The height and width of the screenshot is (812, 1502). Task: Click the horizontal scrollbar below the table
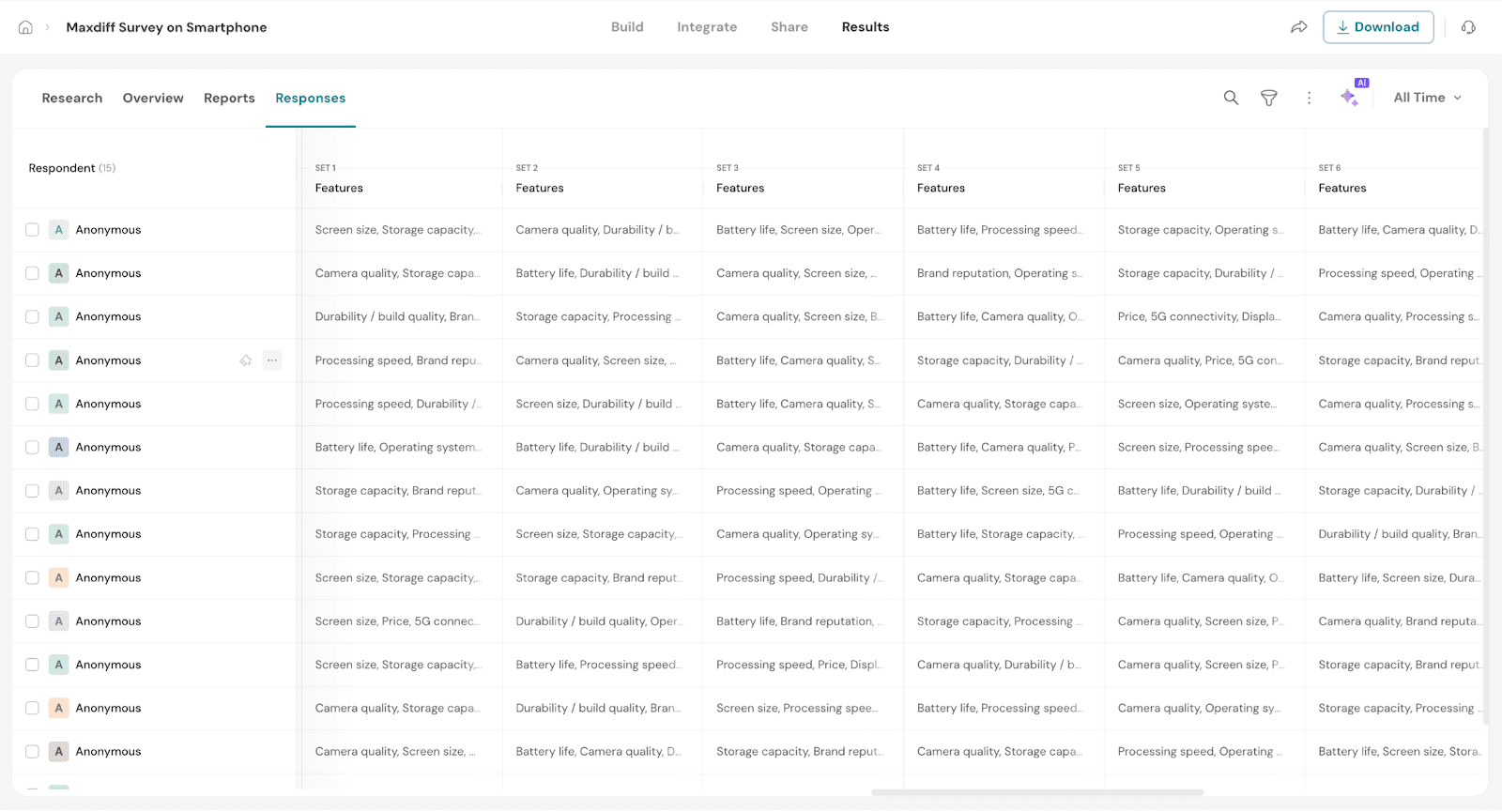1036,792
